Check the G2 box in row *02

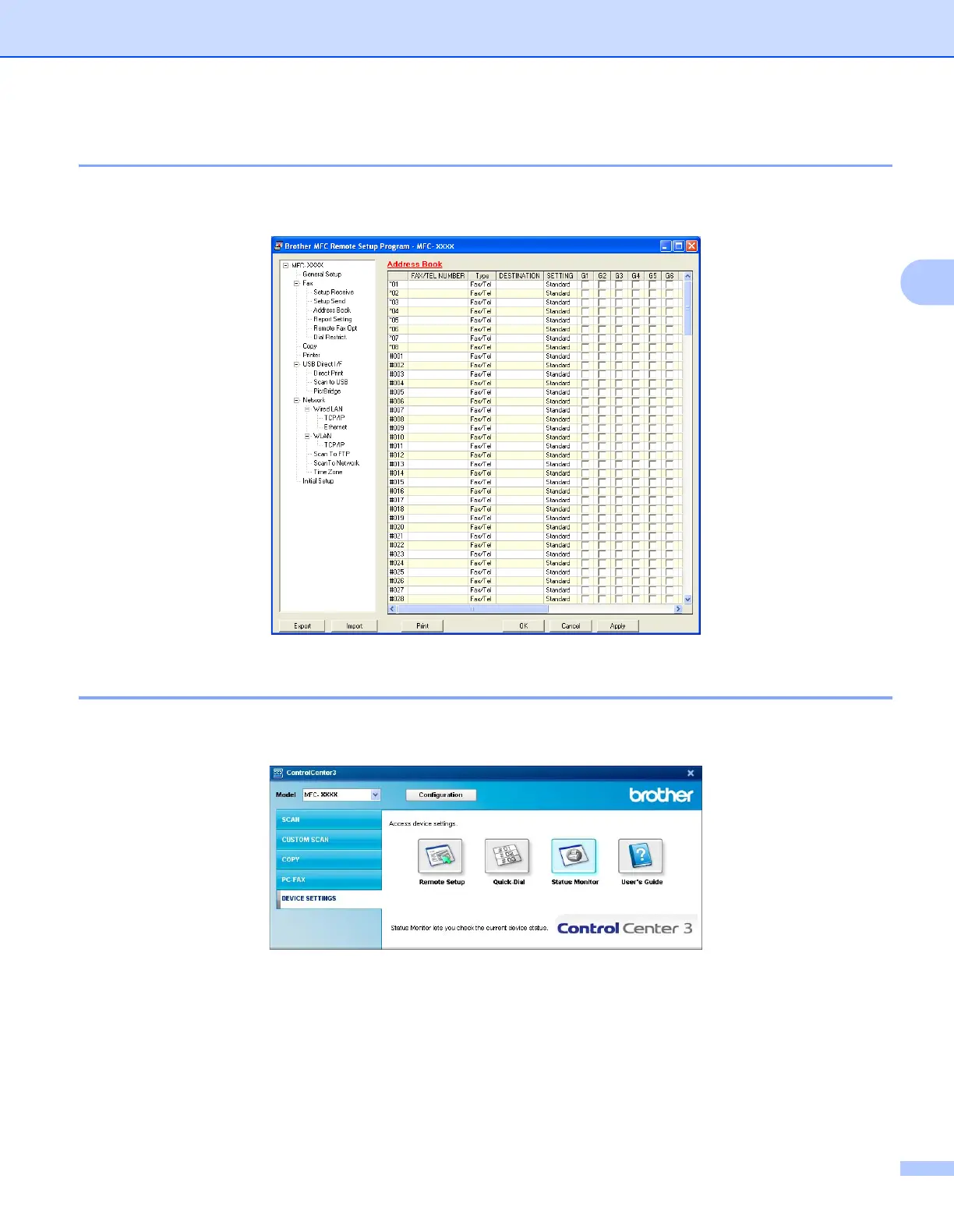(602, 294)
